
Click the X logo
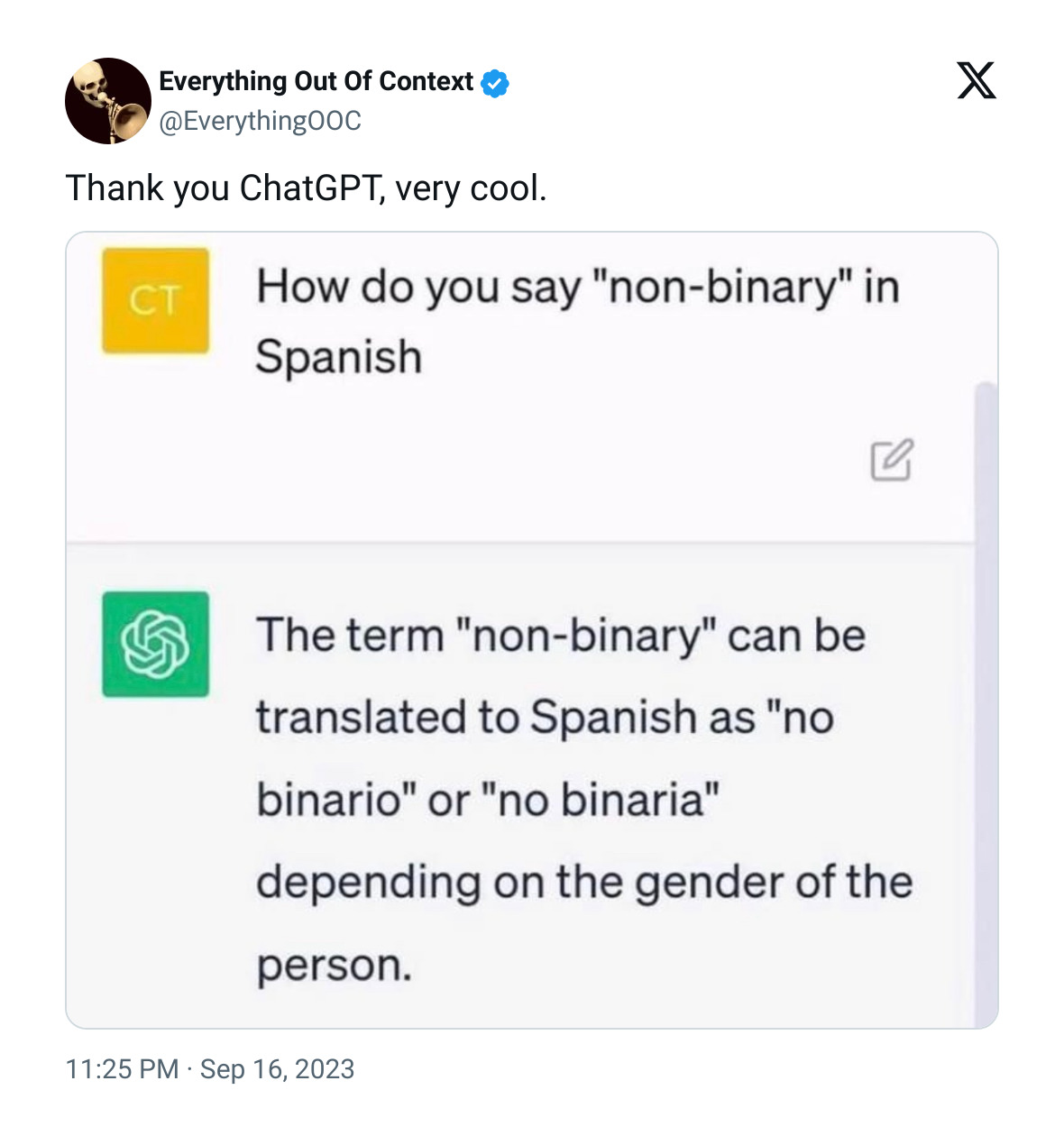[977, 80]
